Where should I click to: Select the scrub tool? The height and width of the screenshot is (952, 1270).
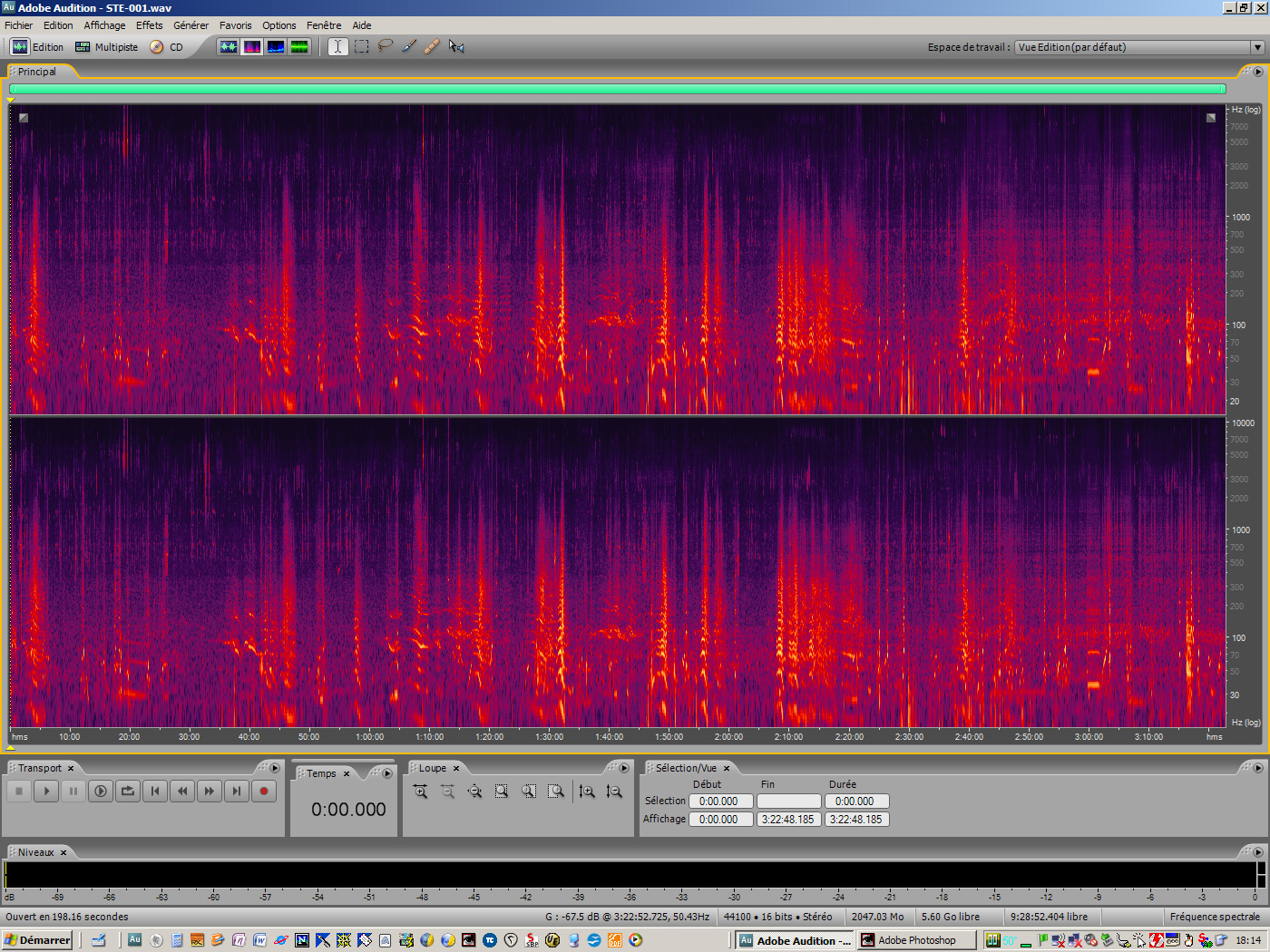456,46
